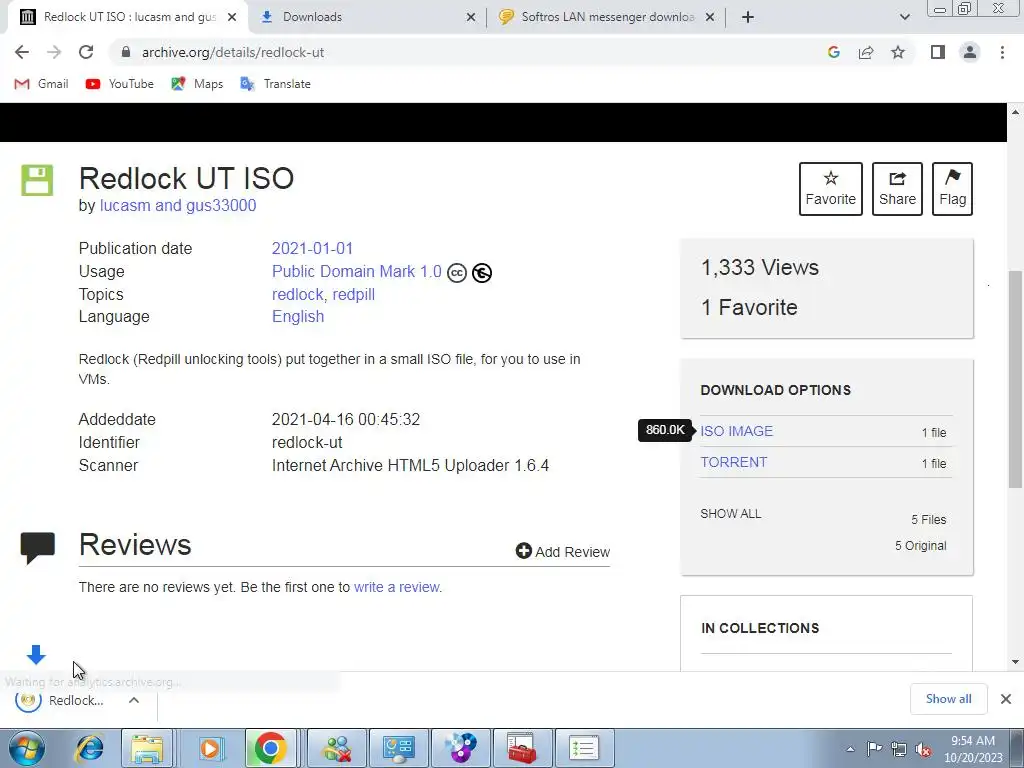Image resolution: width=1024 pixels, height=768 pixels.
Task: Click the address bar URL field
Action: click(x=464, y=52)
